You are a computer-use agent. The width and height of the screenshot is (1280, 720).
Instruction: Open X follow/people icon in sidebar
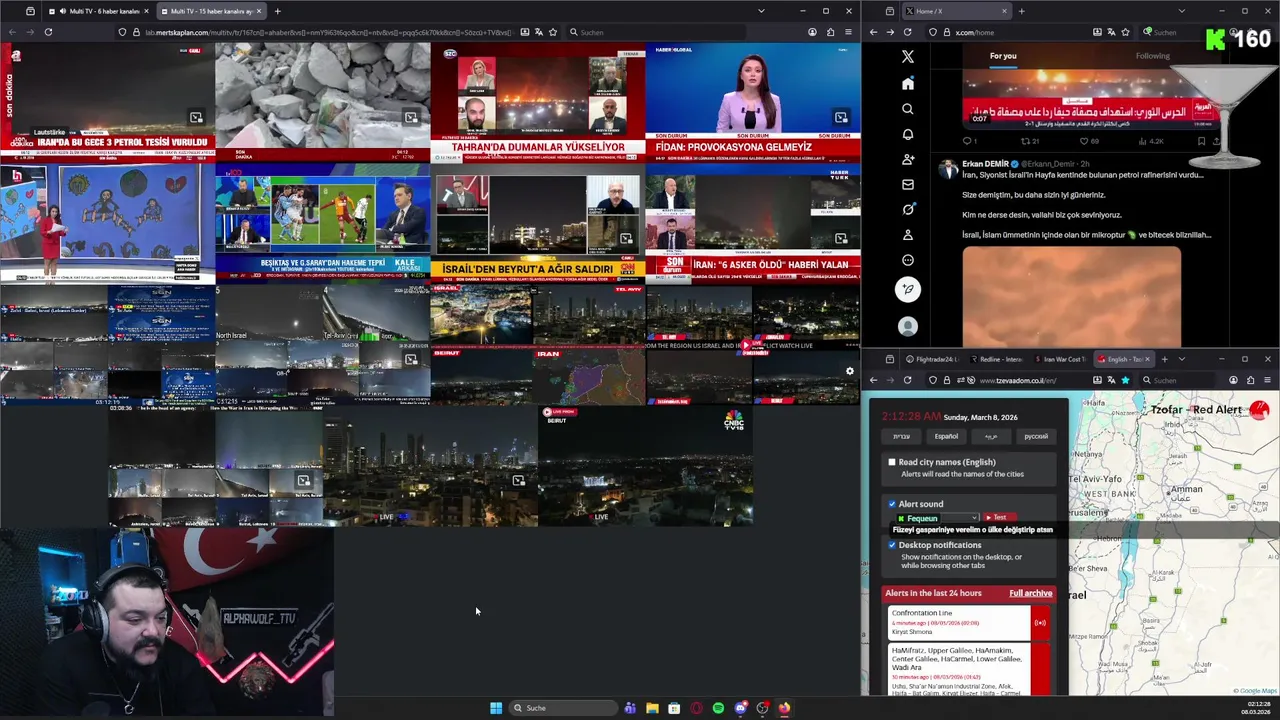(907, 159)
